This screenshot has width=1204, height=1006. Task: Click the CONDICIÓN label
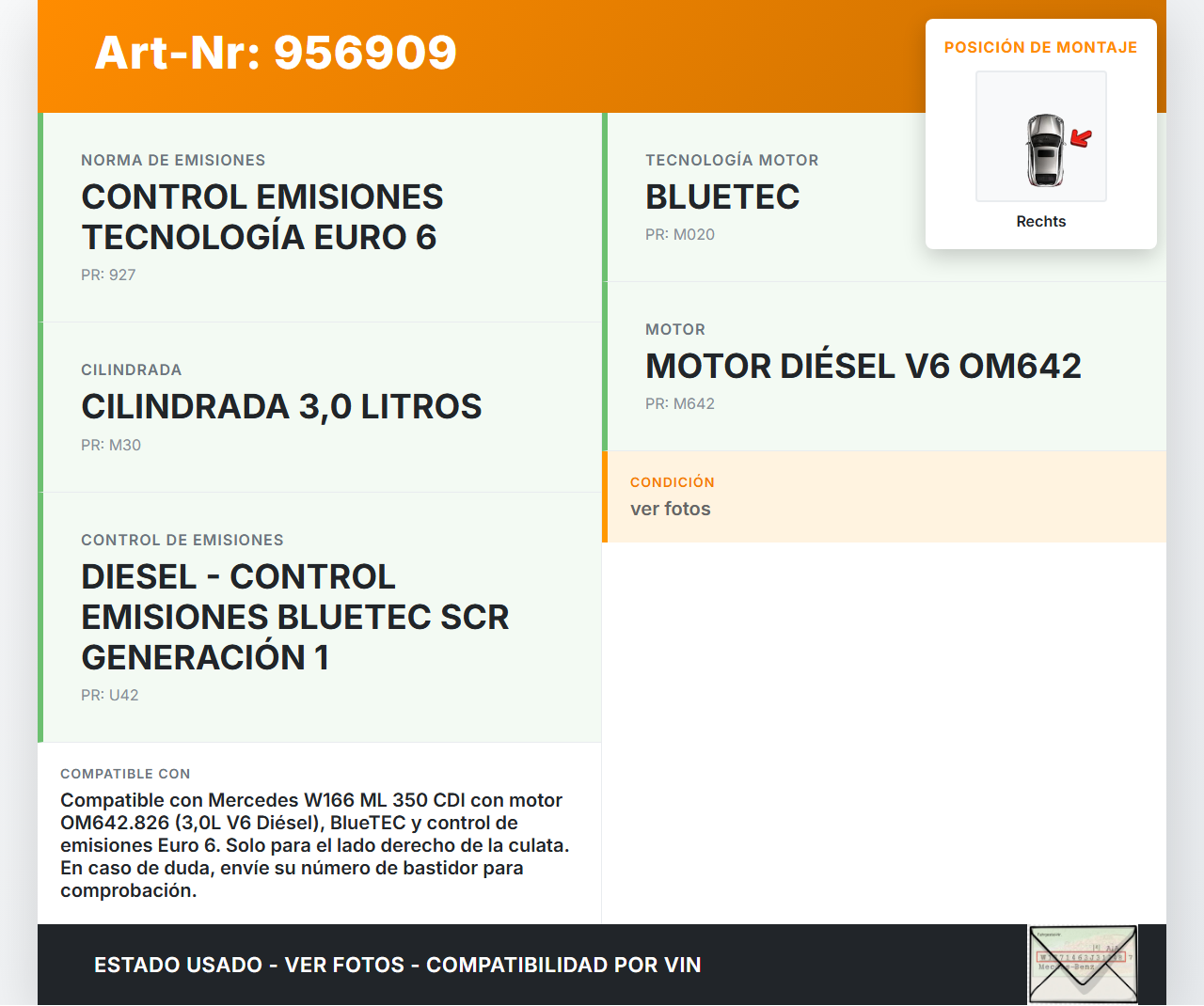pyautogui.click(x=673, y=482)
